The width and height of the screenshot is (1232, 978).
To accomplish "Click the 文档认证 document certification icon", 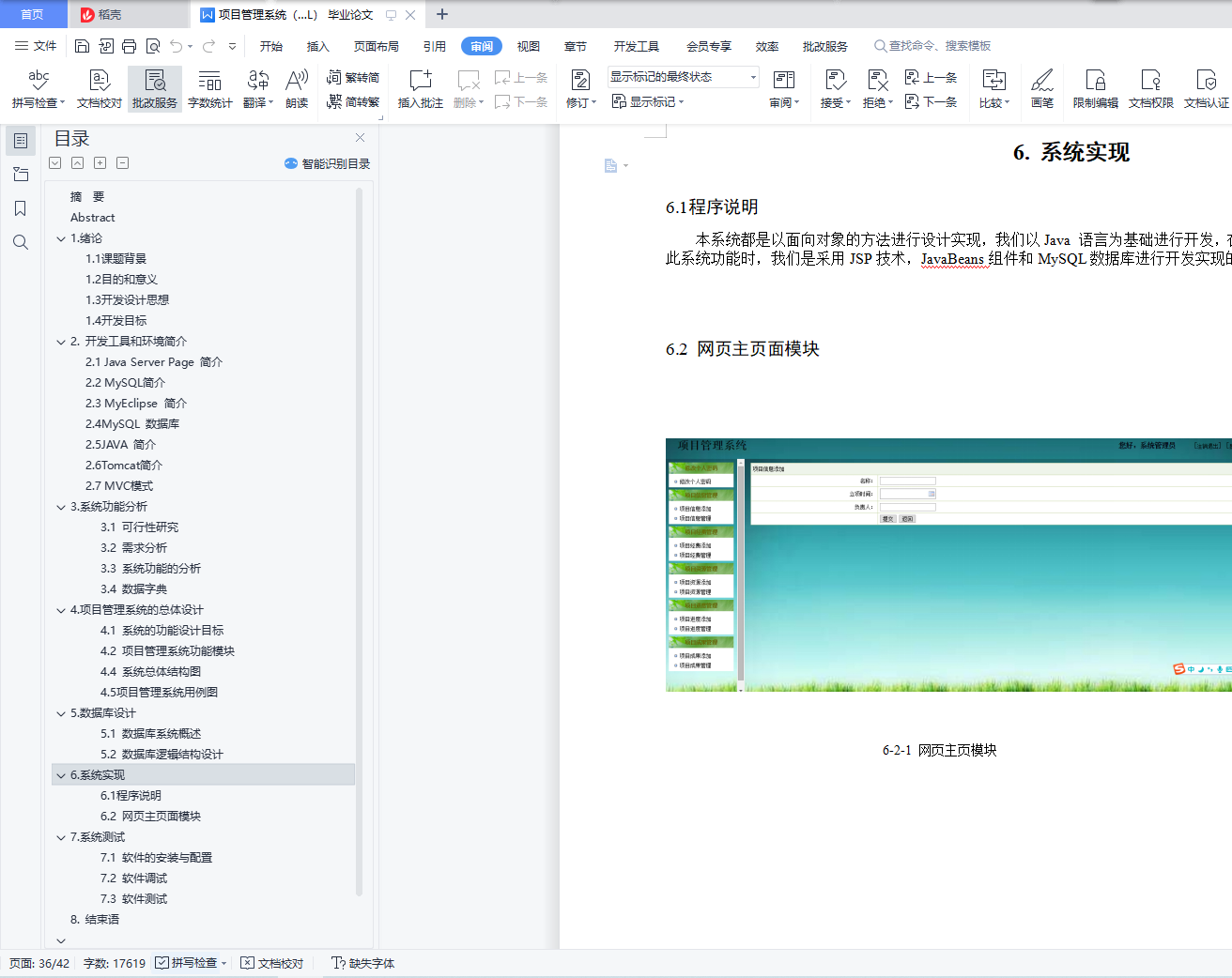I will pyautogui.click(x=1207, y=89).
